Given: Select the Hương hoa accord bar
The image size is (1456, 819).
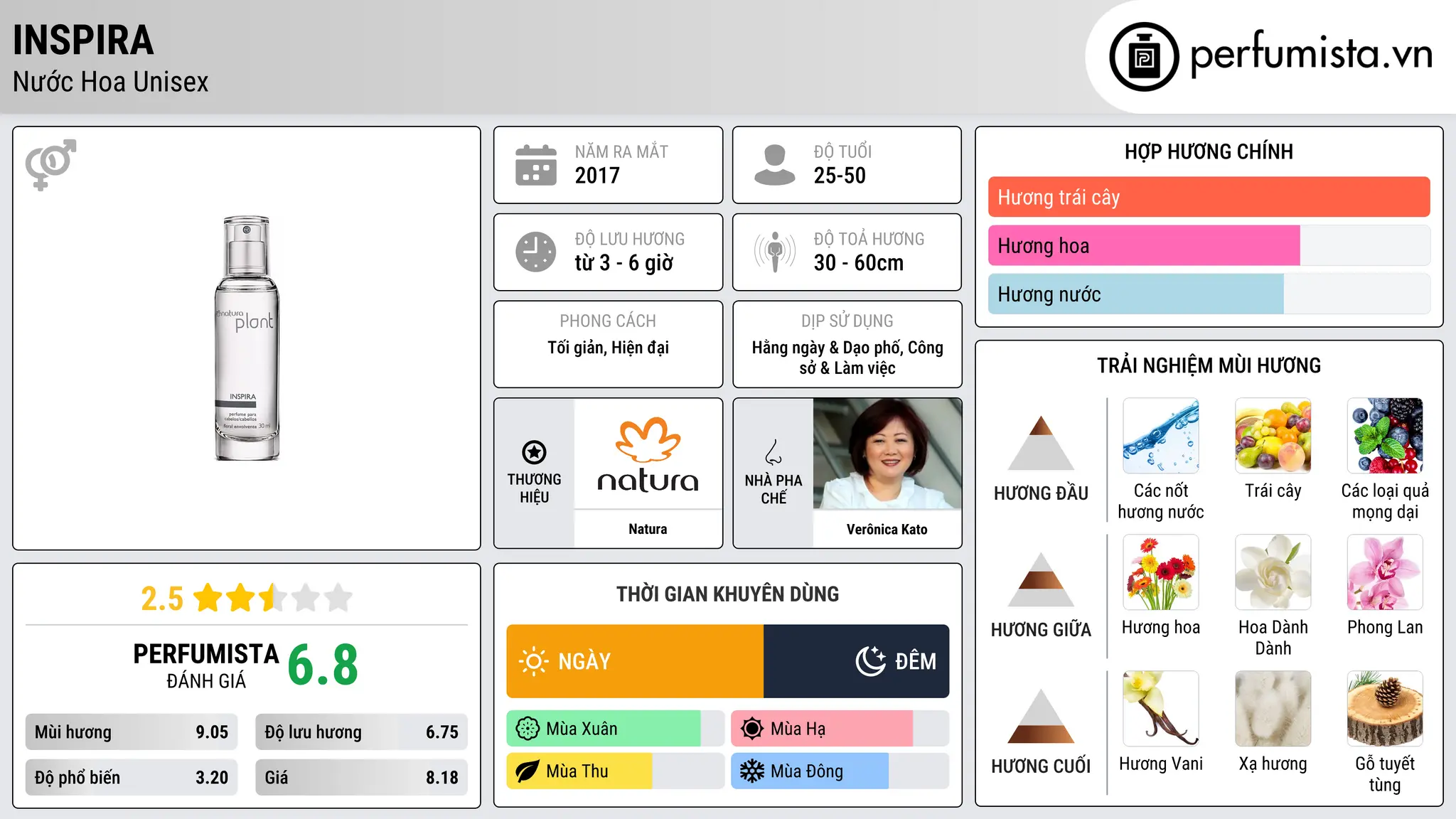Looking at the screenshot, I should point(1209,246).
